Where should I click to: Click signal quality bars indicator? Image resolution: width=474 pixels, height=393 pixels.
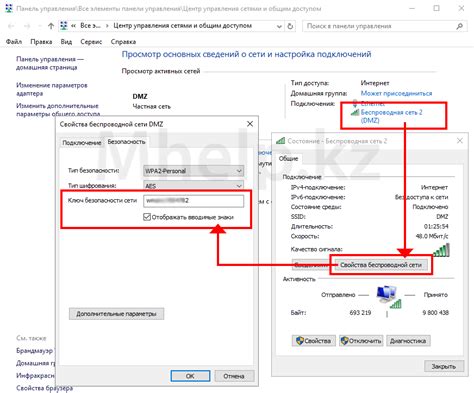click(x=441, y=250)
